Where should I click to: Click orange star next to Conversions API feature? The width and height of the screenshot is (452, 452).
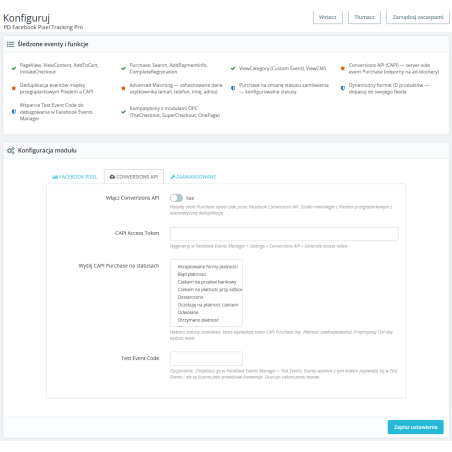(x=342, y=68)
